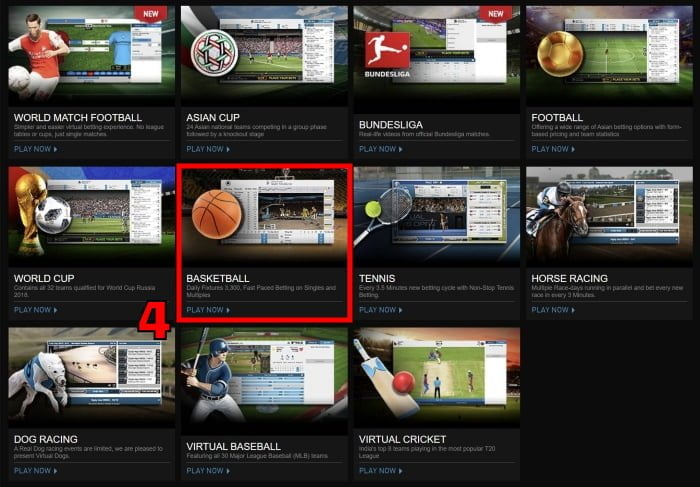700x487 pixels.
Task: Select the VIRTUAL BASEBALL title
Action: coord(233,446)
